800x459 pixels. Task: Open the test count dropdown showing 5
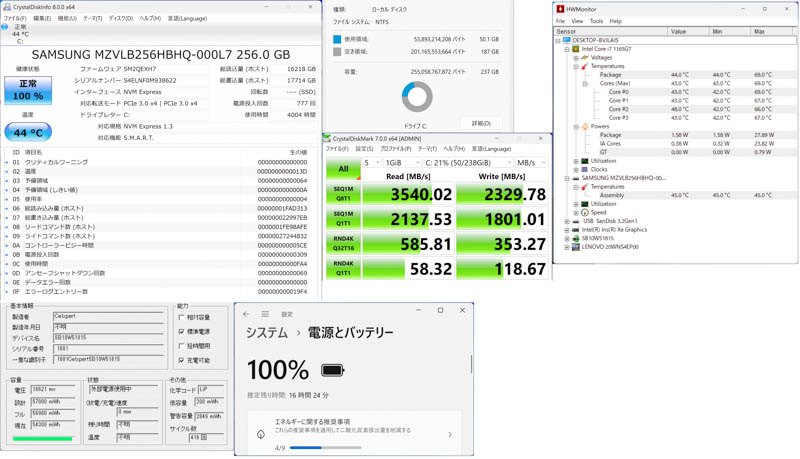click(371, 163)
